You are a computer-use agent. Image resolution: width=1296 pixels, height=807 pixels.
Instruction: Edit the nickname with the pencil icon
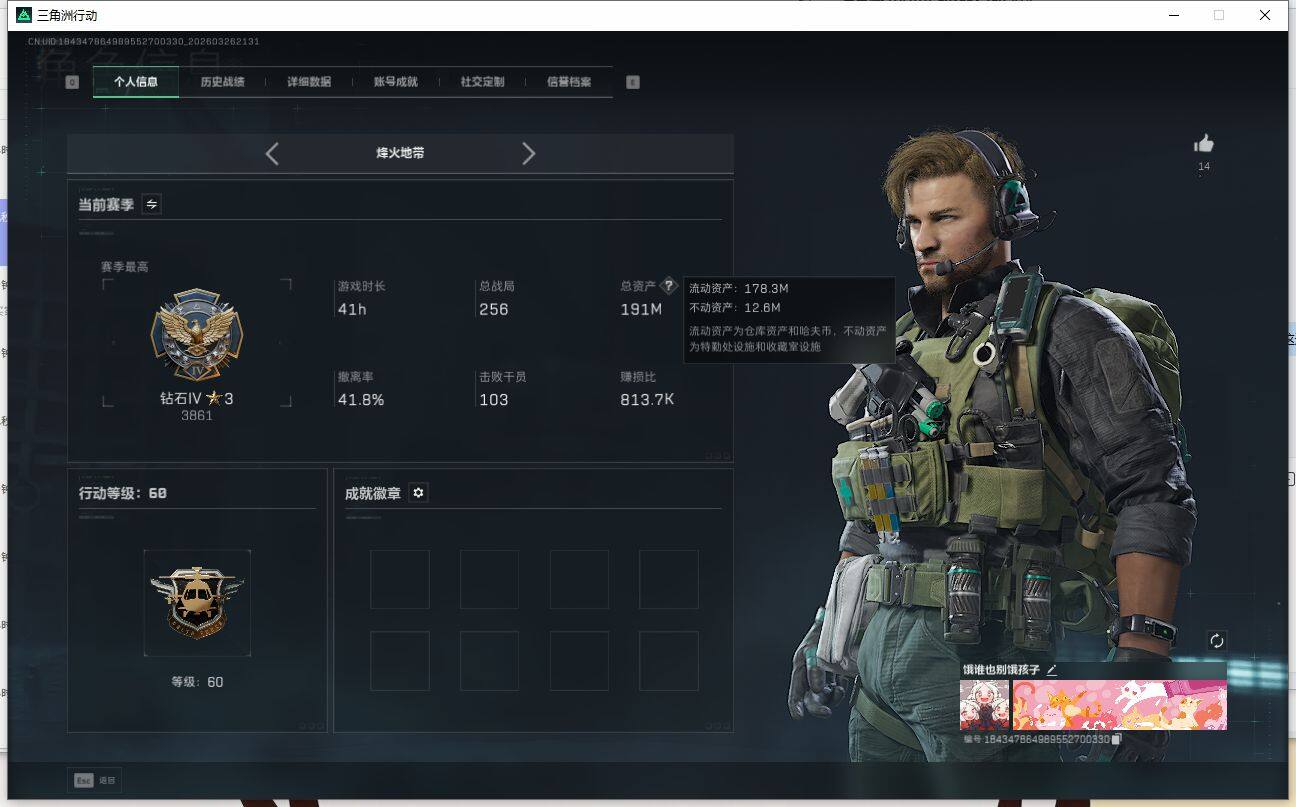coord(1051,669)
